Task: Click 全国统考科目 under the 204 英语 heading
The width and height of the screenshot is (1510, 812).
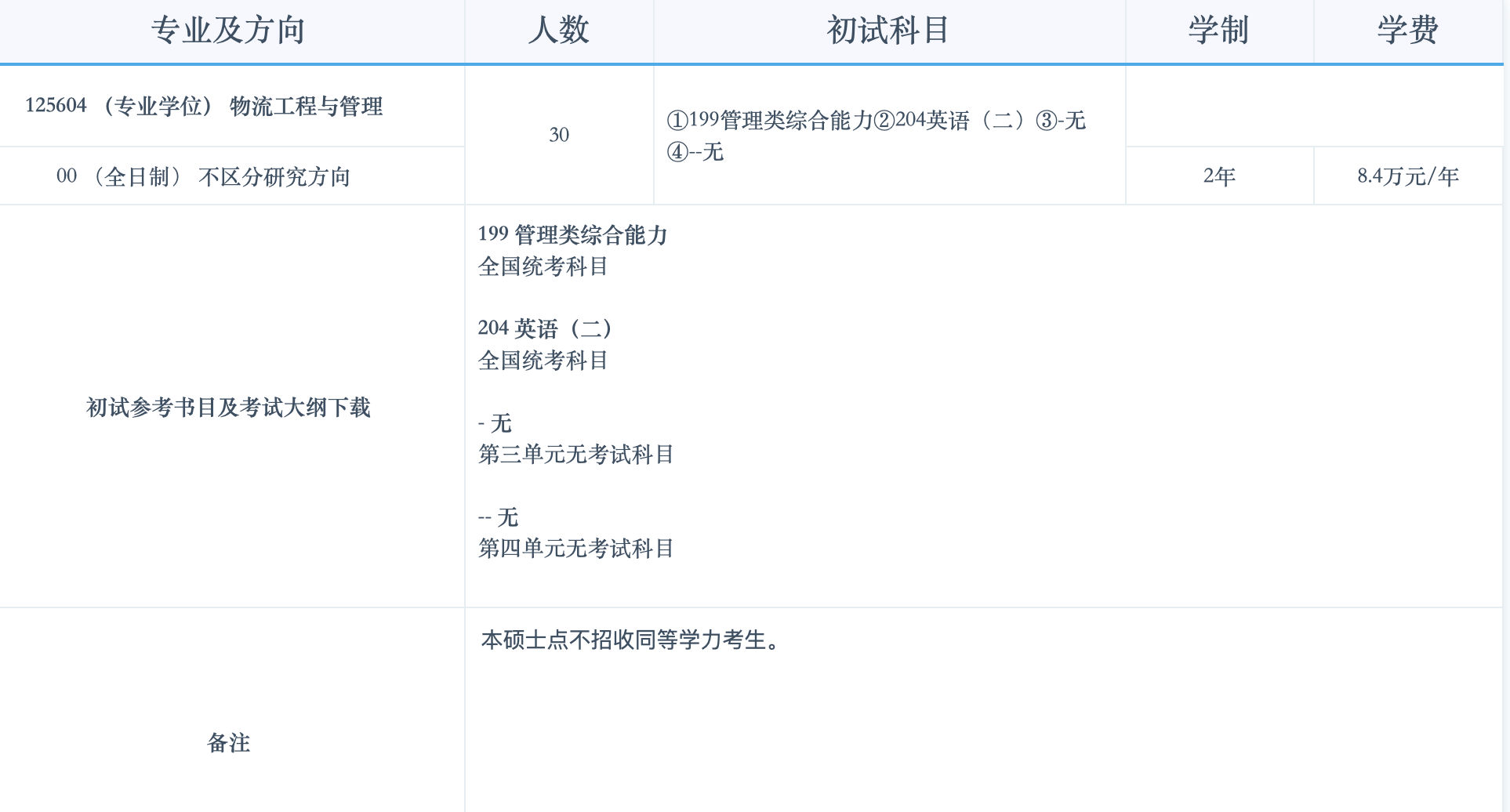Action: [x=543, y=361]
